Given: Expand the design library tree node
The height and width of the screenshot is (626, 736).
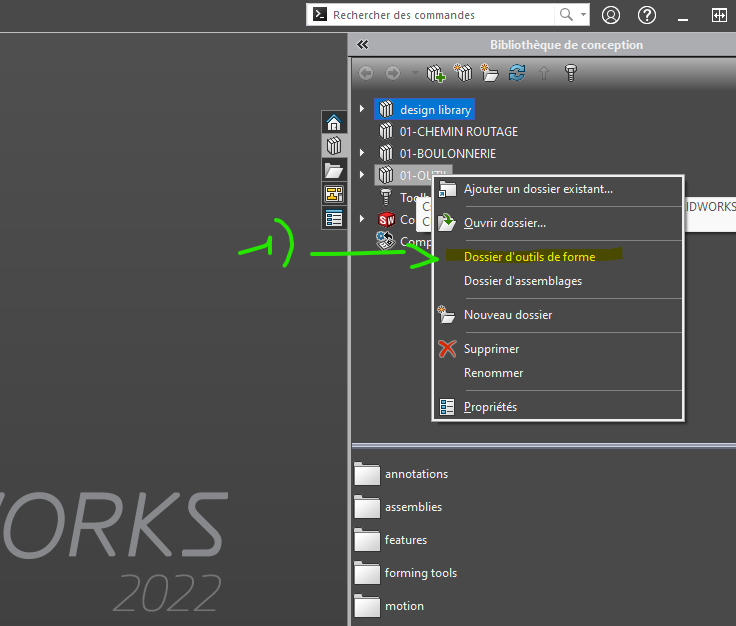Looking at the screenshot, I should (362, 109).
